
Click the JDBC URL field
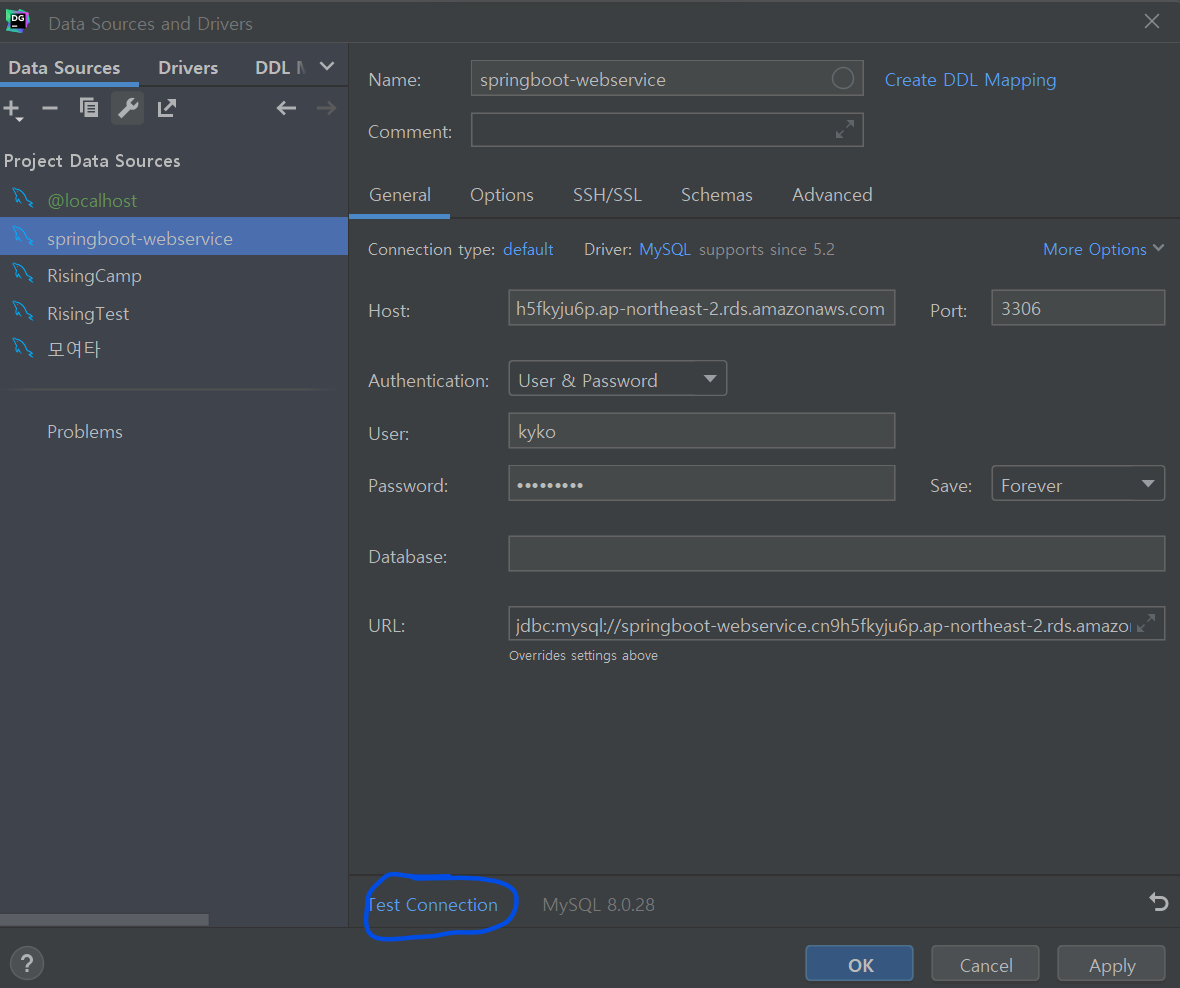coord(836,623)
